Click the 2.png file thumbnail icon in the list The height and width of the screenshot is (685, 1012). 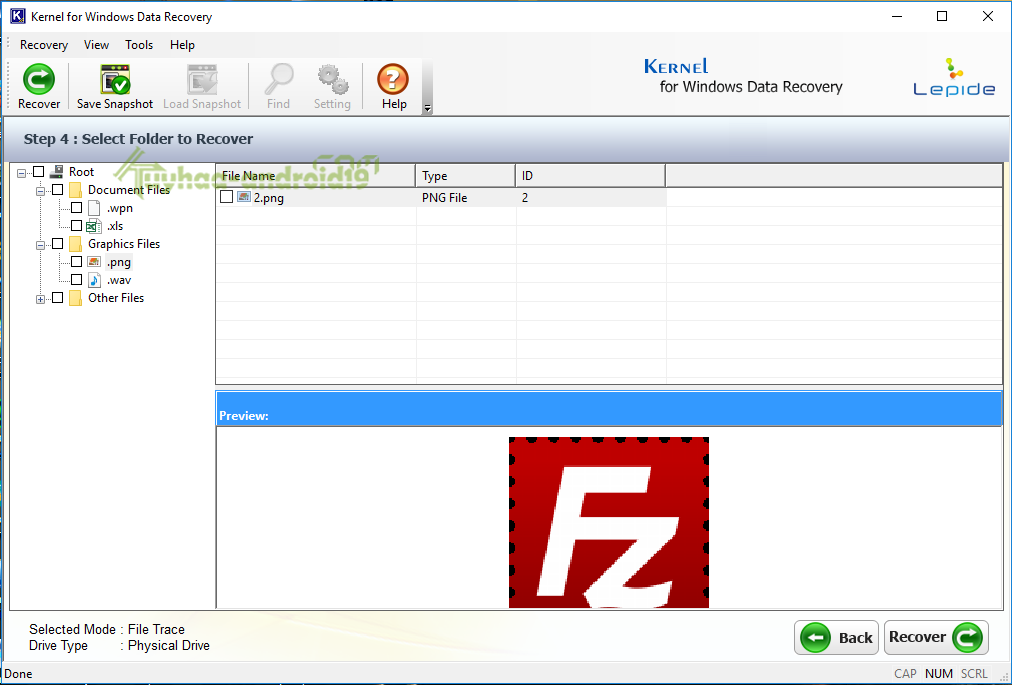coord(244,197)
